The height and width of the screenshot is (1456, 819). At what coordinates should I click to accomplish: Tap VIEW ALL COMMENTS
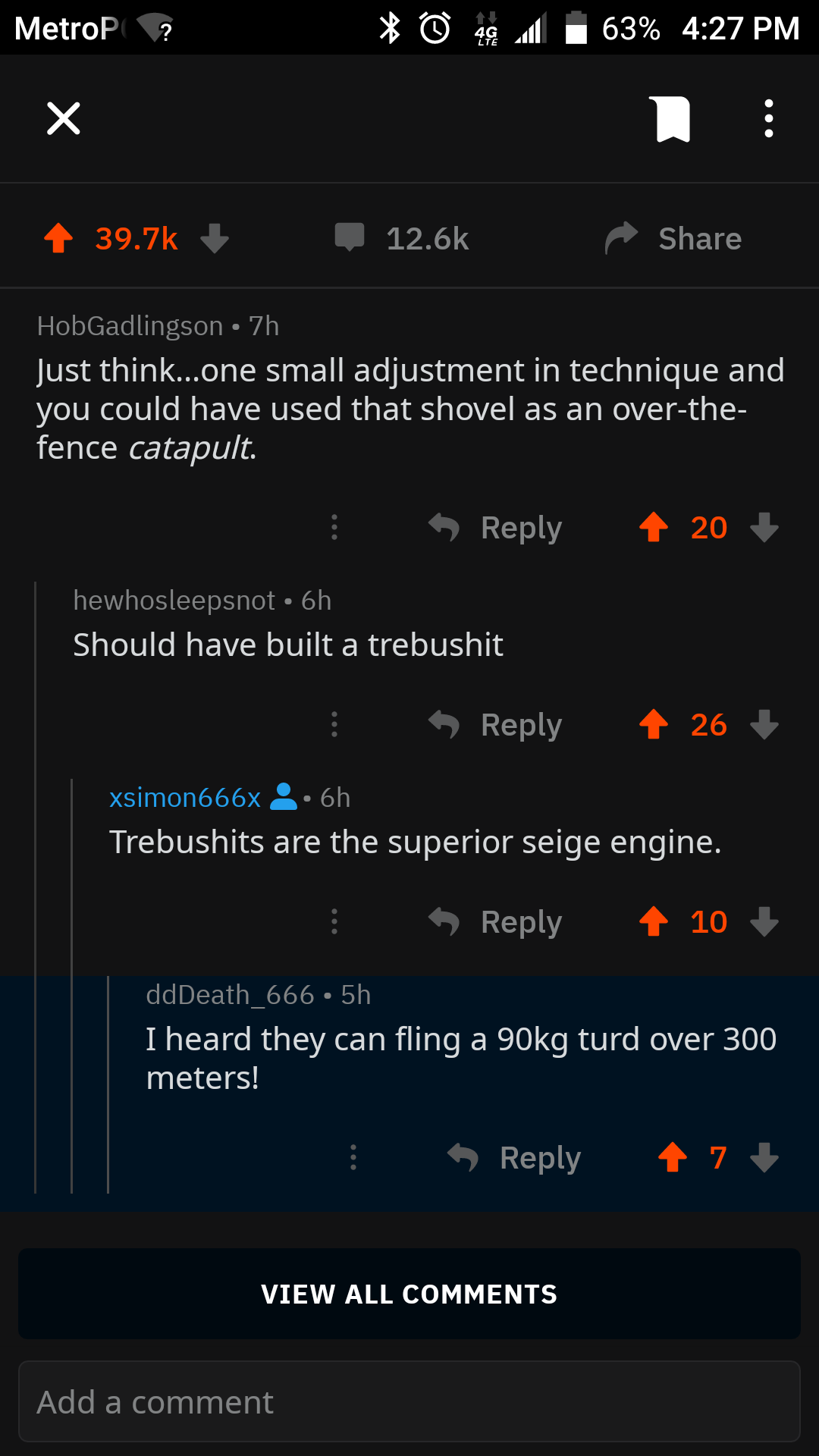click(x=409, y=1294)
